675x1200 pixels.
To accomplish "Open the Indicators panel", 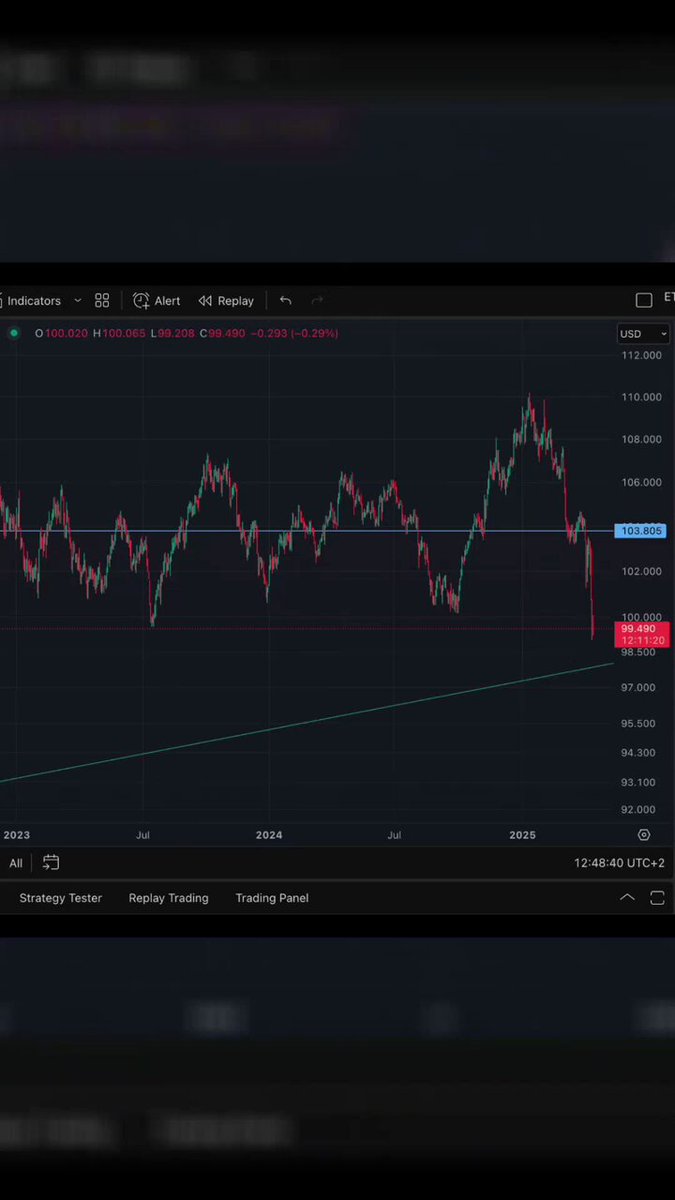I will [x=33, y=301].
